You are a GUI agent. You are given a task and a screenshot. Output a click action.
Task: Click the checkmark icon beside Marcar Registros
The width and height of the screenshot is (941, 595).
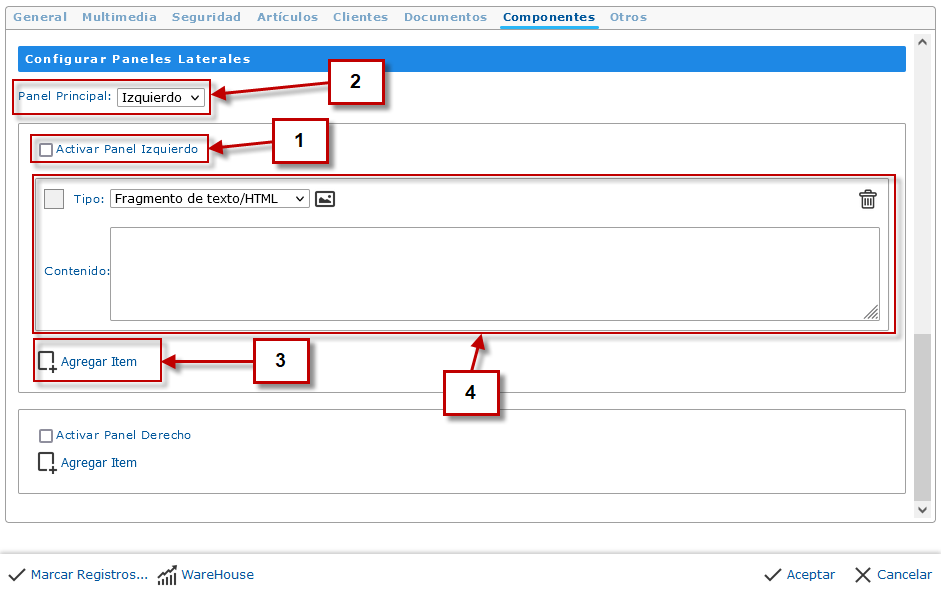(x=17, y=575)
